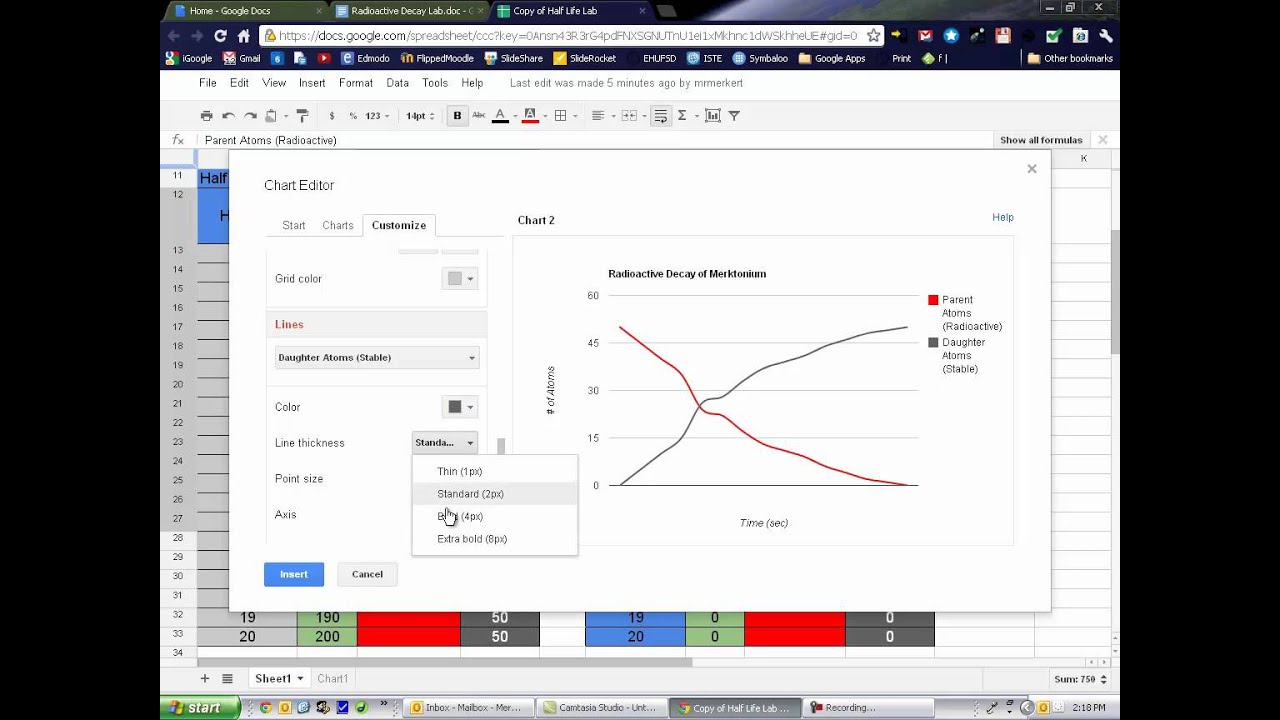Image resolution: width=1280 pixels, height=720 pixels.
Task: Undo the last action
Action: point(228,116)
